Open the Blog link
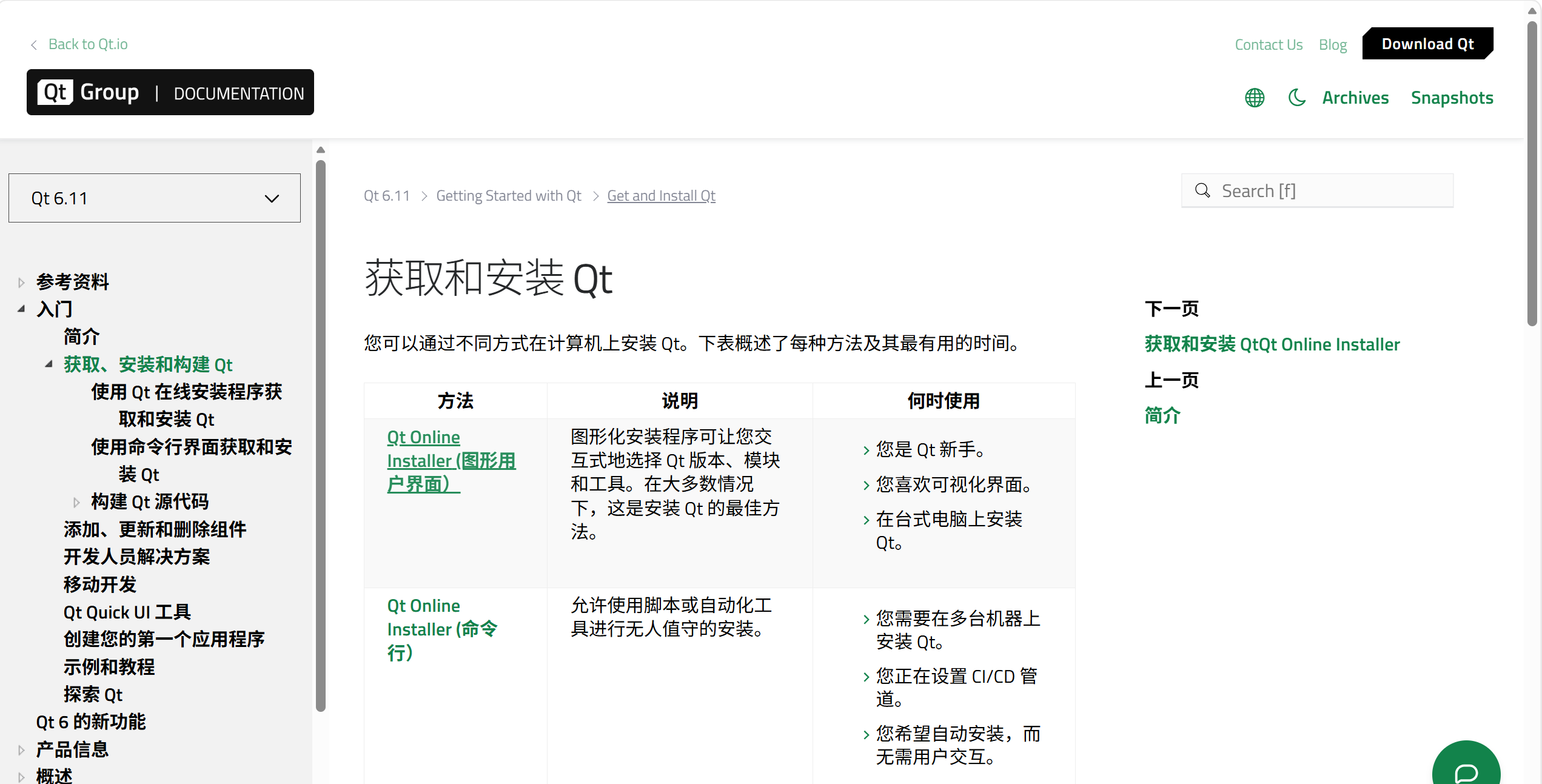 click(1333, 45)
